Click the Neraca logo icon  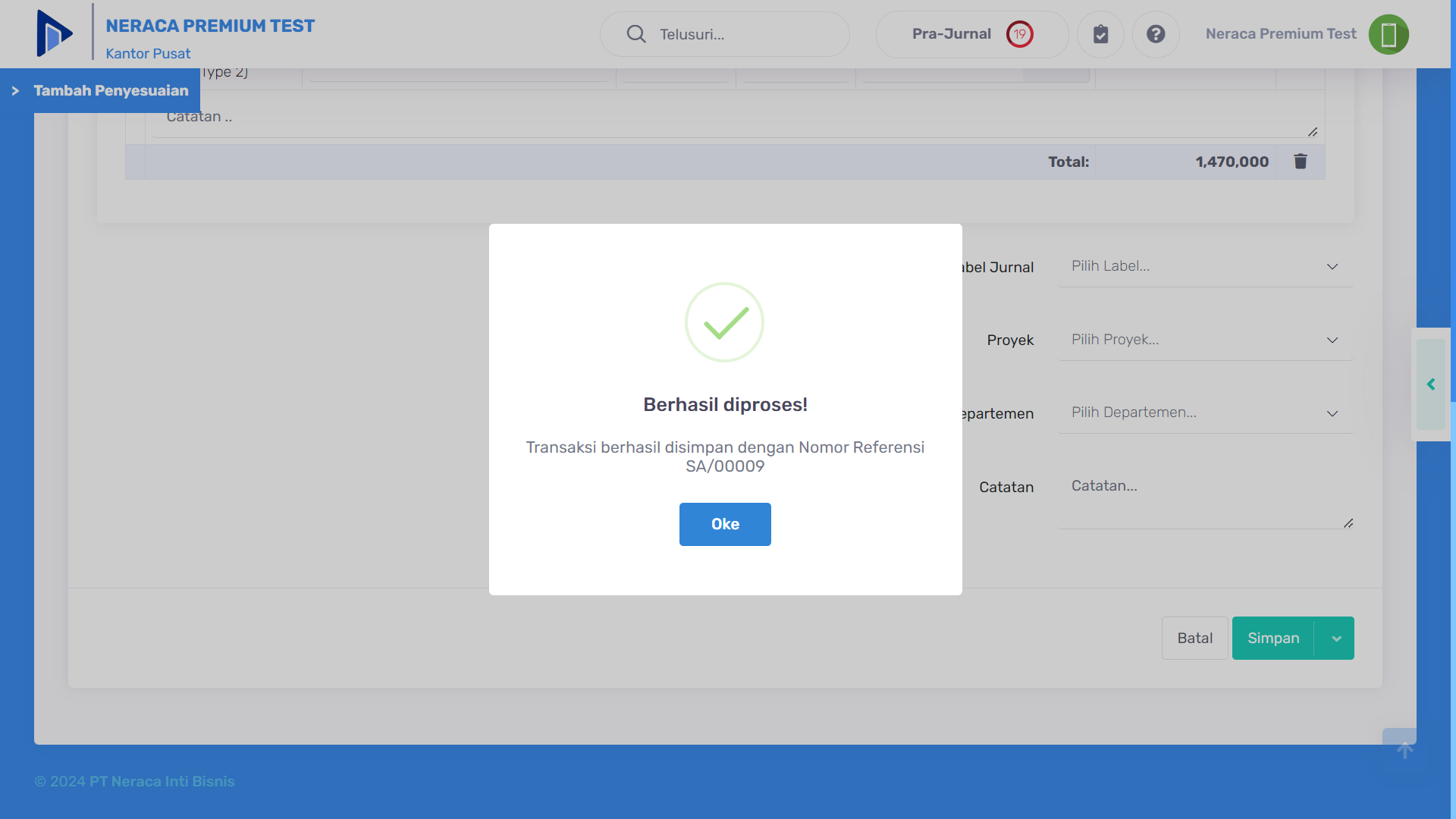click(x=55, y=33)
